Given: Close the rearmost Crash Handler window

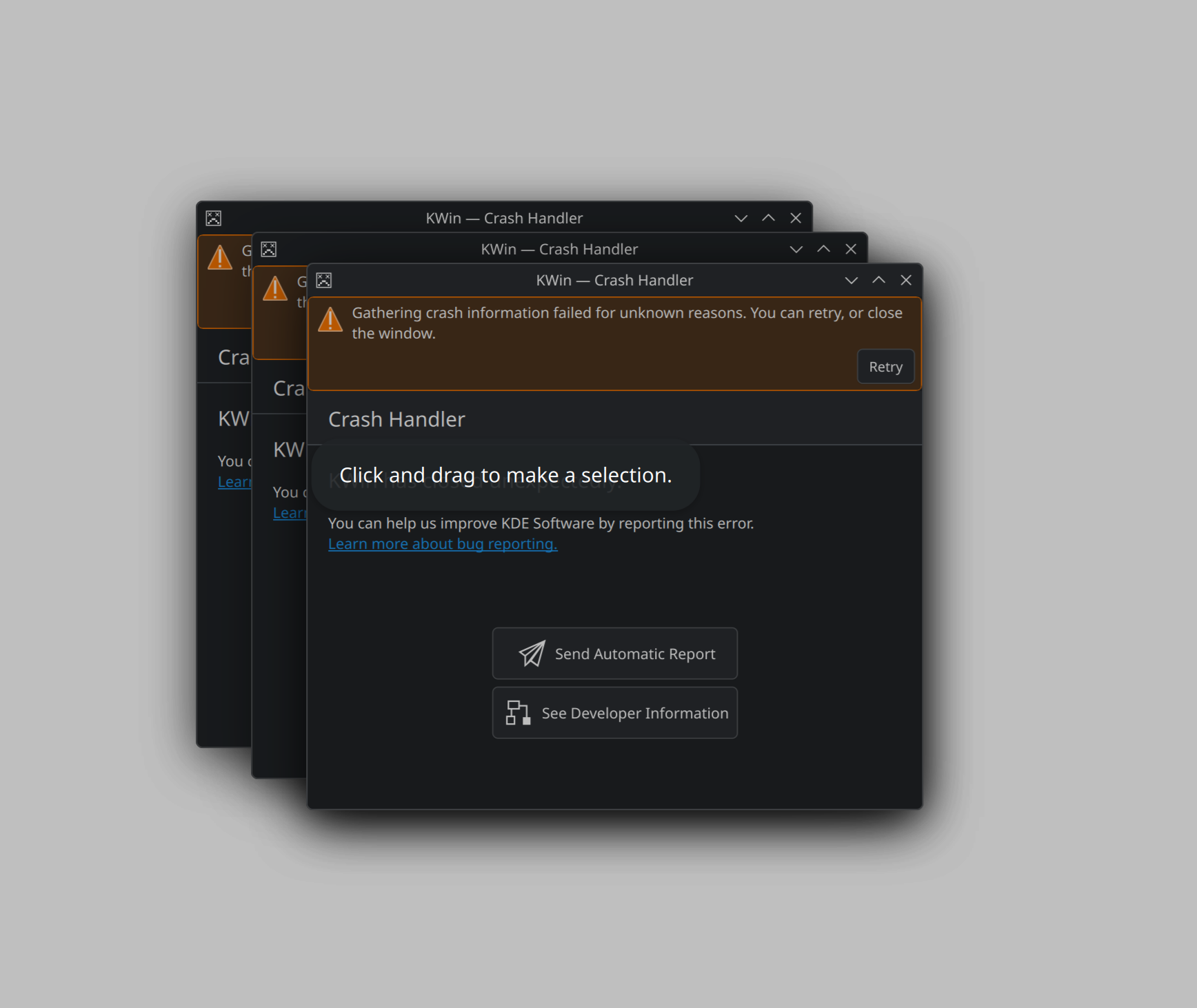Looking at the screenshot, I should tap(796, 219).
